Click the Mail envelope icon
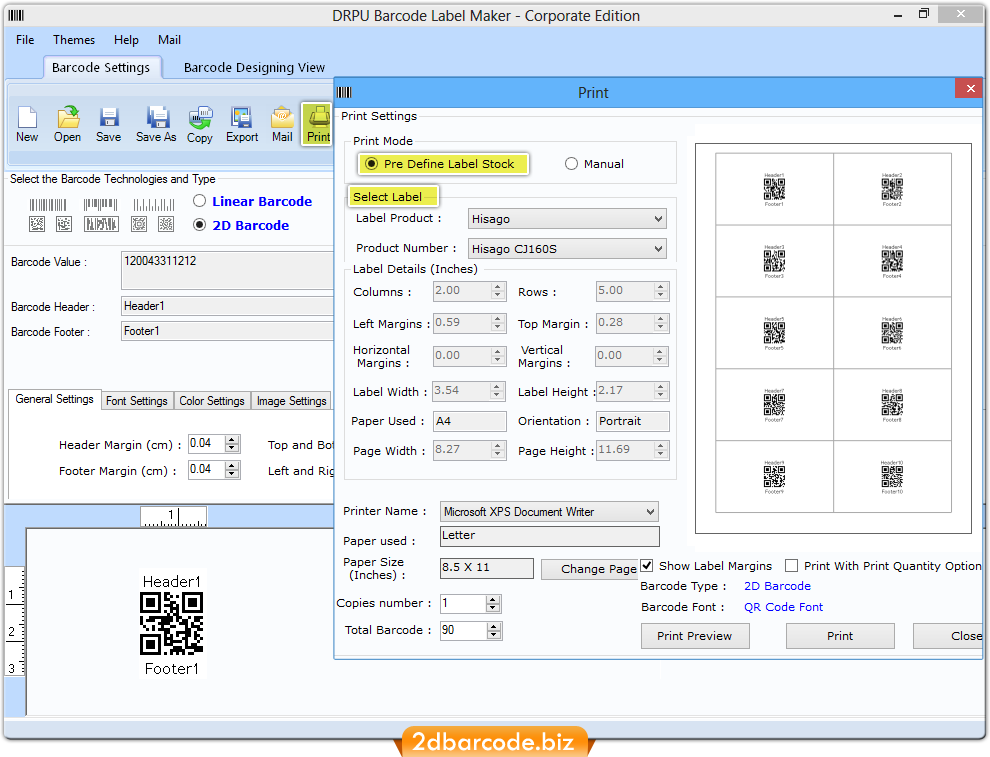The image size is (990, 757). [282, 124]
